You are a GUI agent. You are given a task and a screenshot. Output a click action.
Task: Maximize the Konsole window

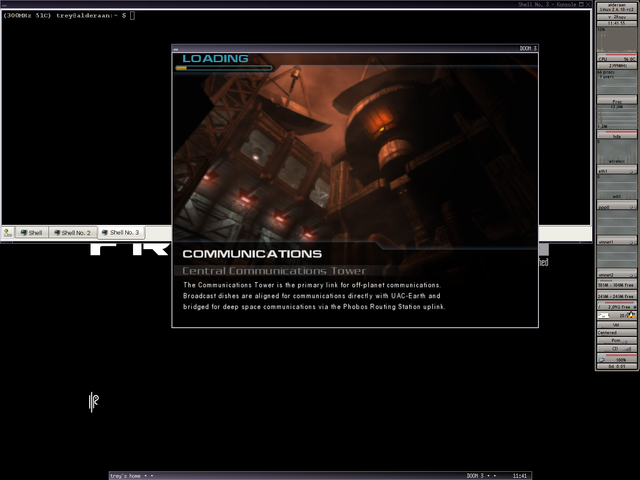pos(581,4)
